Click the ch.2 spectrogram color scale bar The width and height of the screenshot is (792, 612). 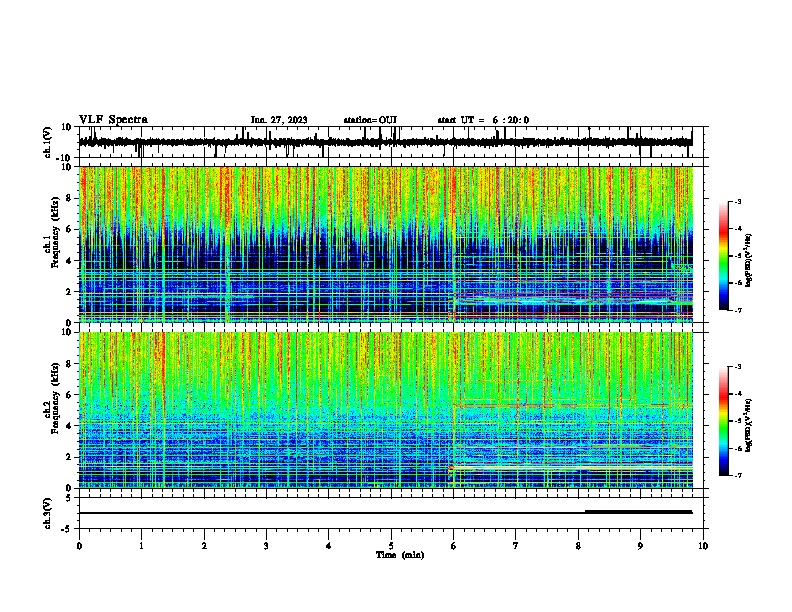pos(724,421)
